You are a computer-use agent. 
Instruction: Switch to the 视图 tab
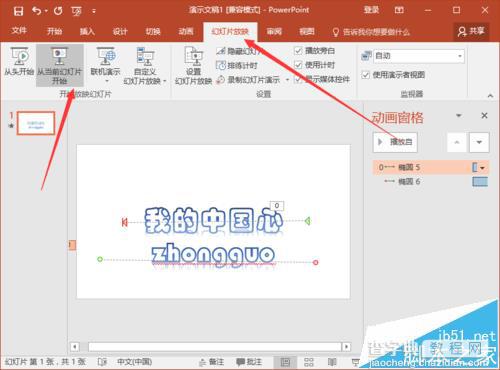pos(307,31)
